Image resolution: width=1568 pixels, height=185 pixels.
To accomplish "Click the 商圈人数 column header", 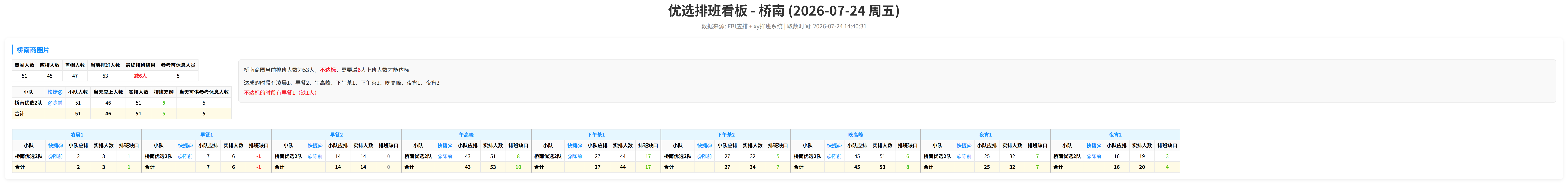I will click(24, 65).
